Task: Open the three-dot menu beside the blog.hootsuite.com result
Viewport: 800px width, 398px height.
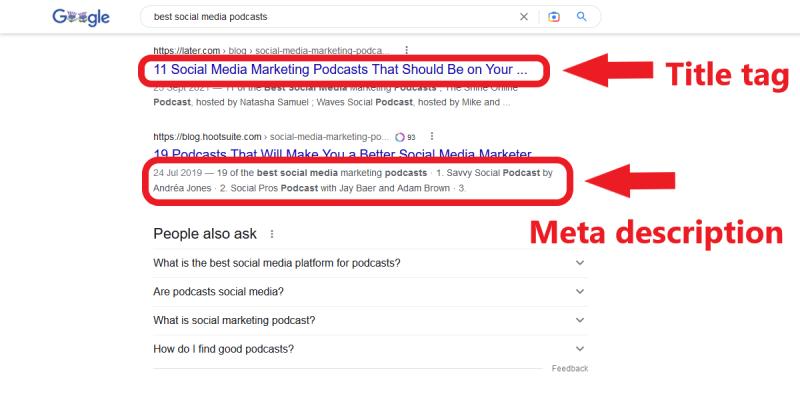Action: point(432,136)
